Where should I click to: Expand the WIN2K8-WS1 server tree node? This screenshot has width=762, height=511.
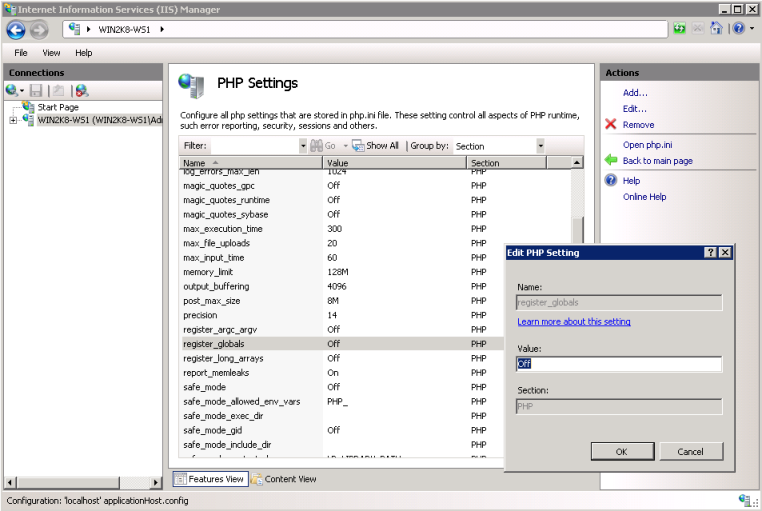point(13,121)
